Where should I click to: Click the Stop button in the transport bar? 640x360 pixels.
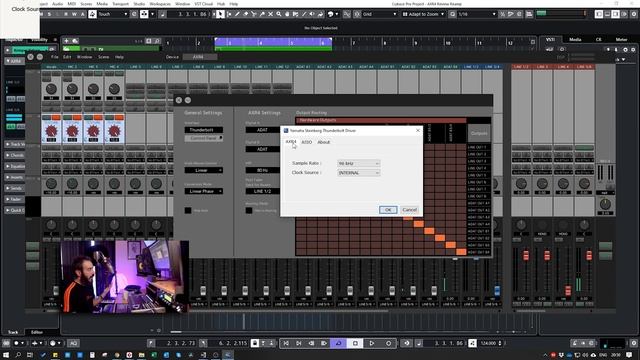click(x=355, y=343)
